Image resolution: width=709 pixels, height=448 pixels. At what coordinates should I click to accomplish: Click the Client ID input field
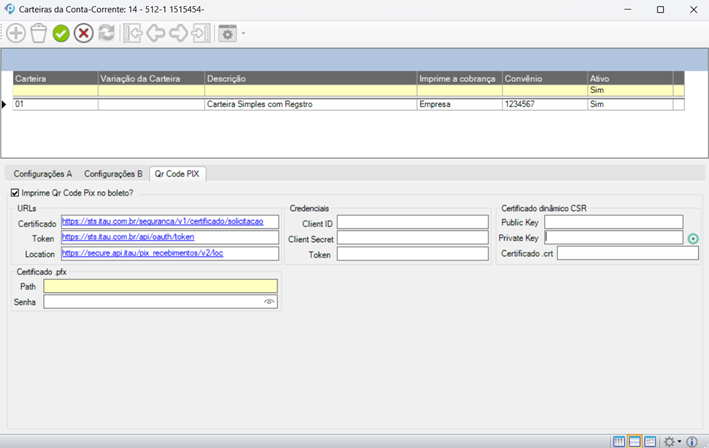pos(412,222)
